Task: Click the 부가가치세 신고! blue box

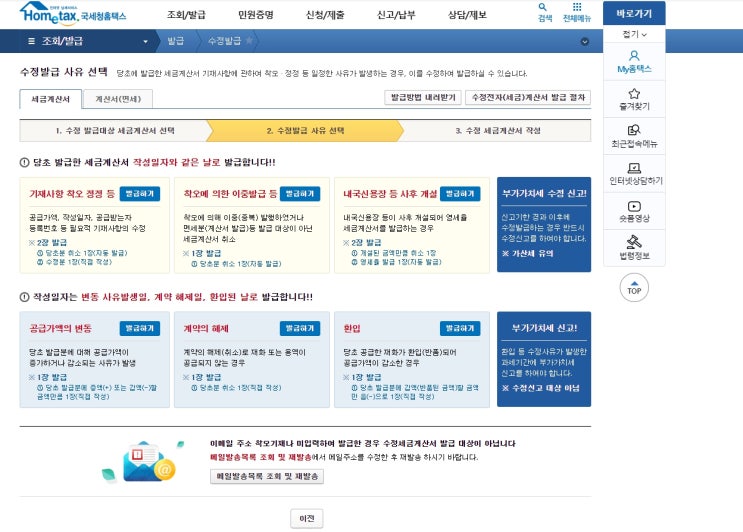Action: 544,359
